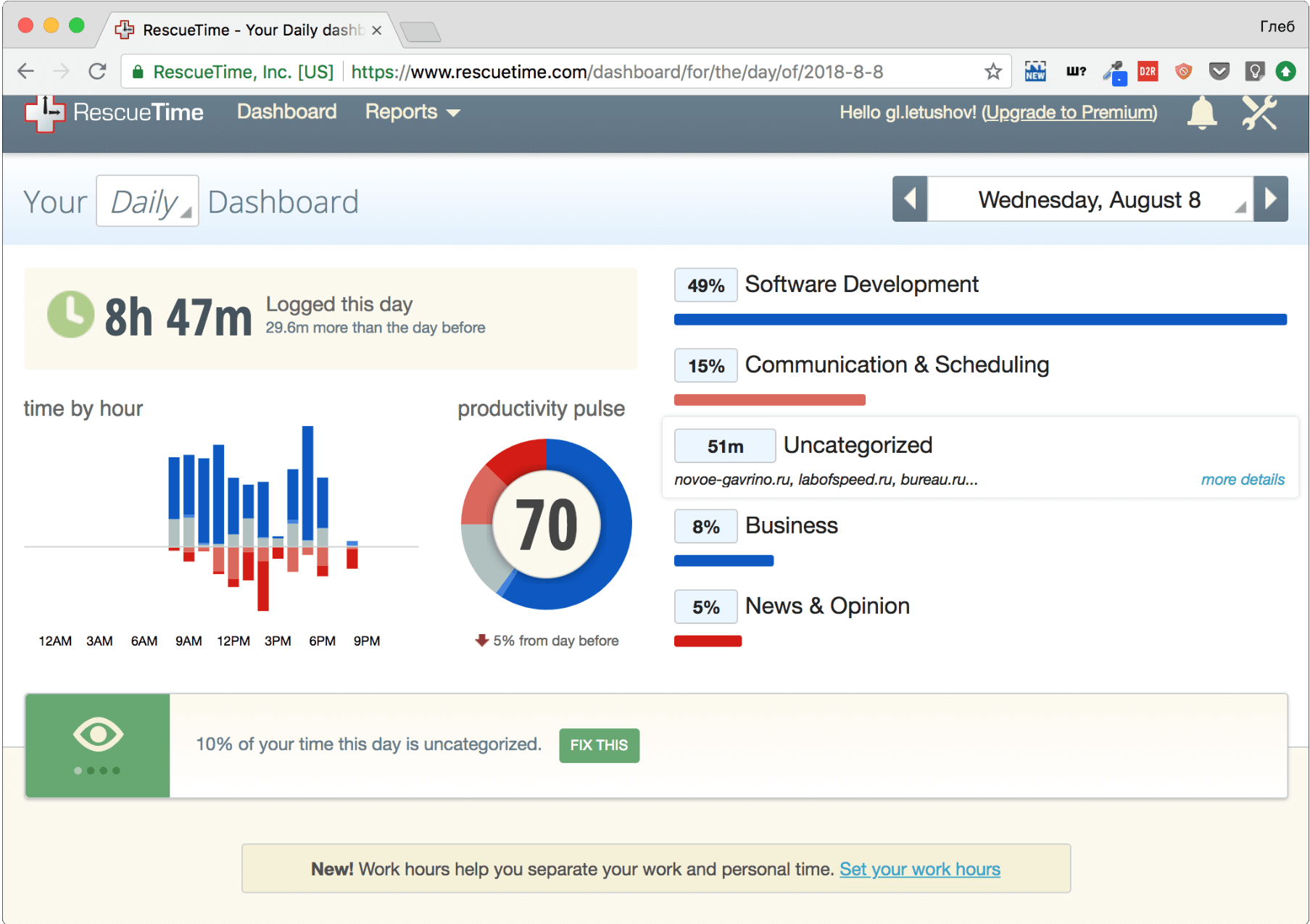Click 29.6m more than the day before
This screenshot has height=924, width=1310.
pyautogui.click(x=376, y=328)
